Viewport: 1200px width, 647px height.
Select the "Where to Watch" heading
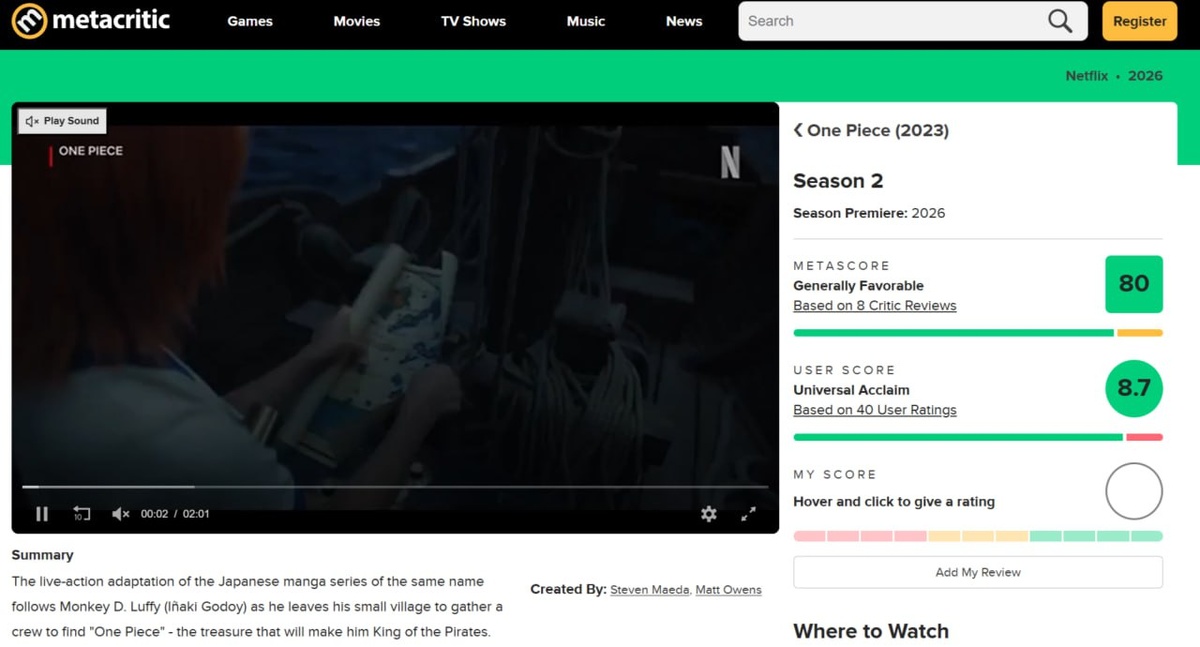pos(871,631)
